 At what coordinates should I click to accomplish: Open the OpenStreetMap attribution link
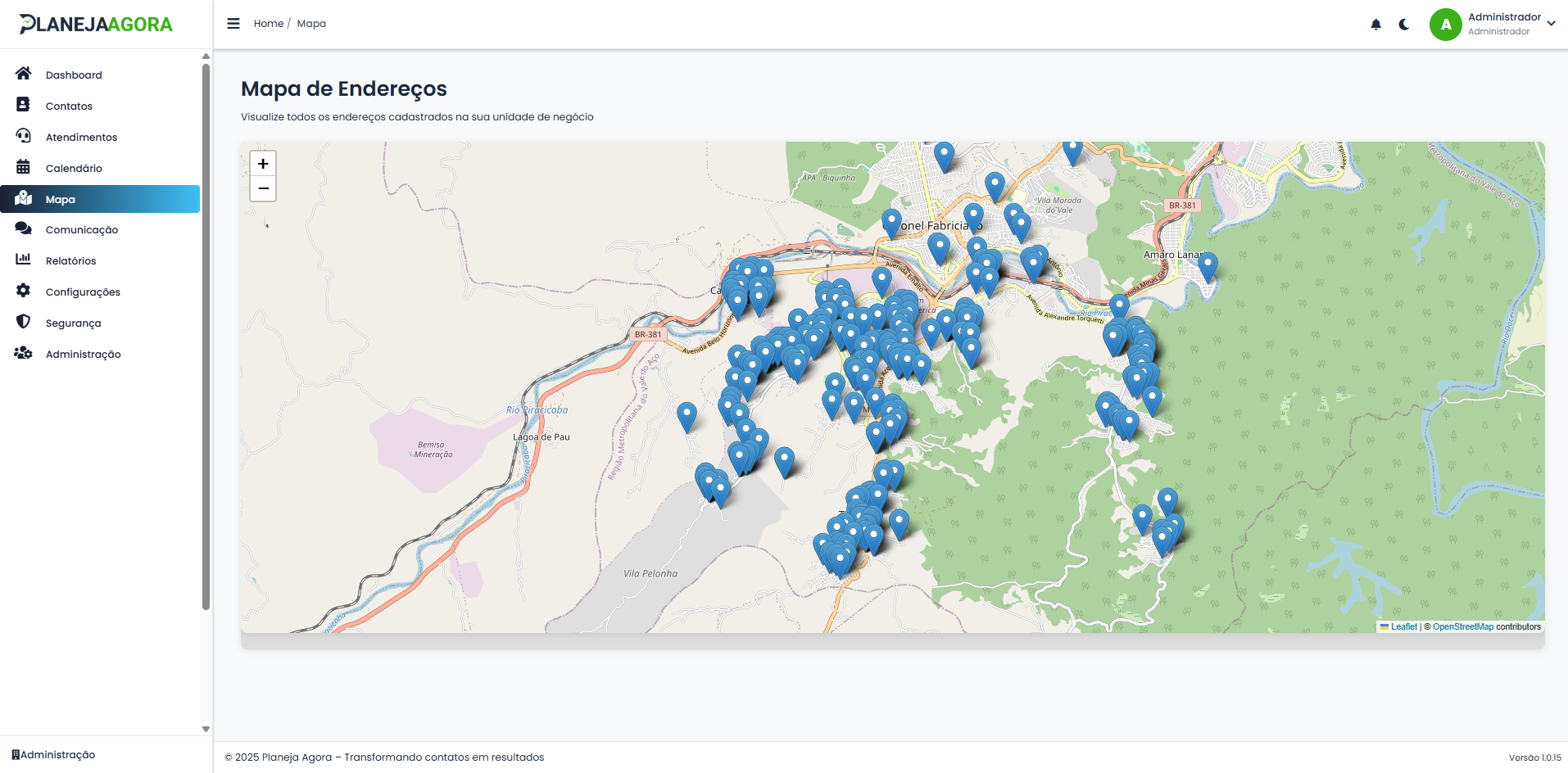point(1462,627)
